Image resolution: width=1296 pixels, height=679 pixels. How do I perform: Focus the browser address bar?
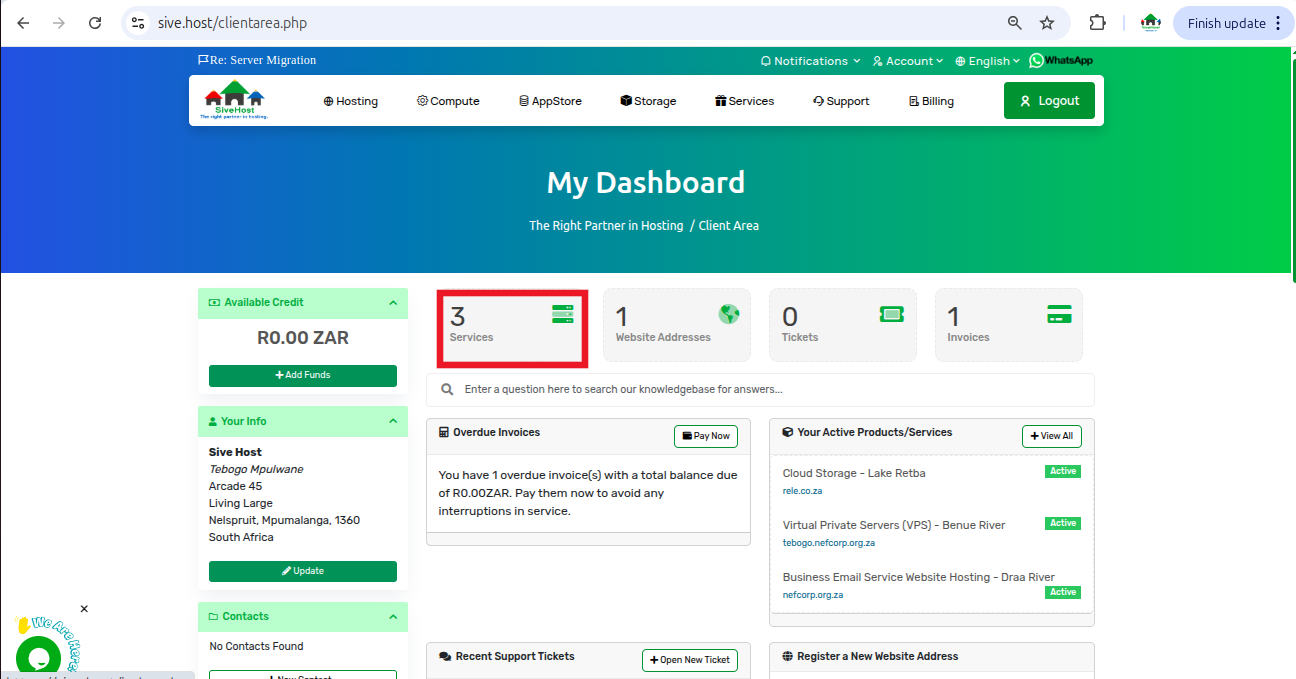[x=570, y=23]
